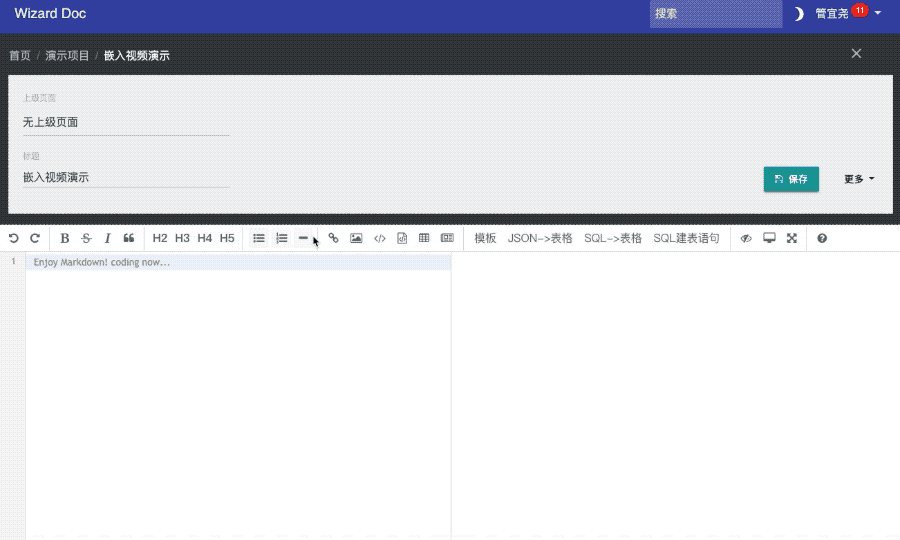Open full preview monitor icon

(769, 238)
